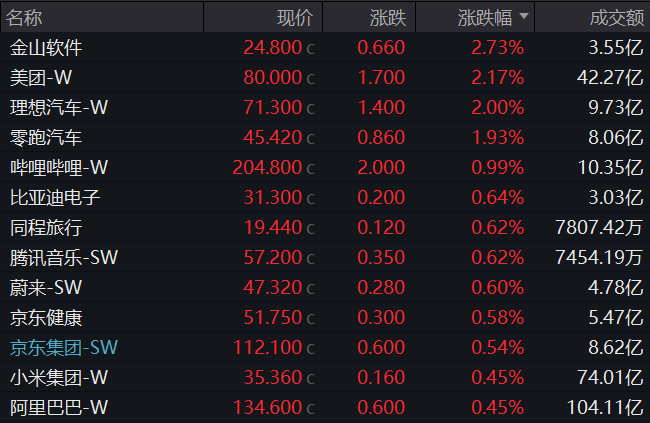Click the sort arrow beside 涨跌幅
The width and height of the screenshot is (650, 423).
coord(525,18)
